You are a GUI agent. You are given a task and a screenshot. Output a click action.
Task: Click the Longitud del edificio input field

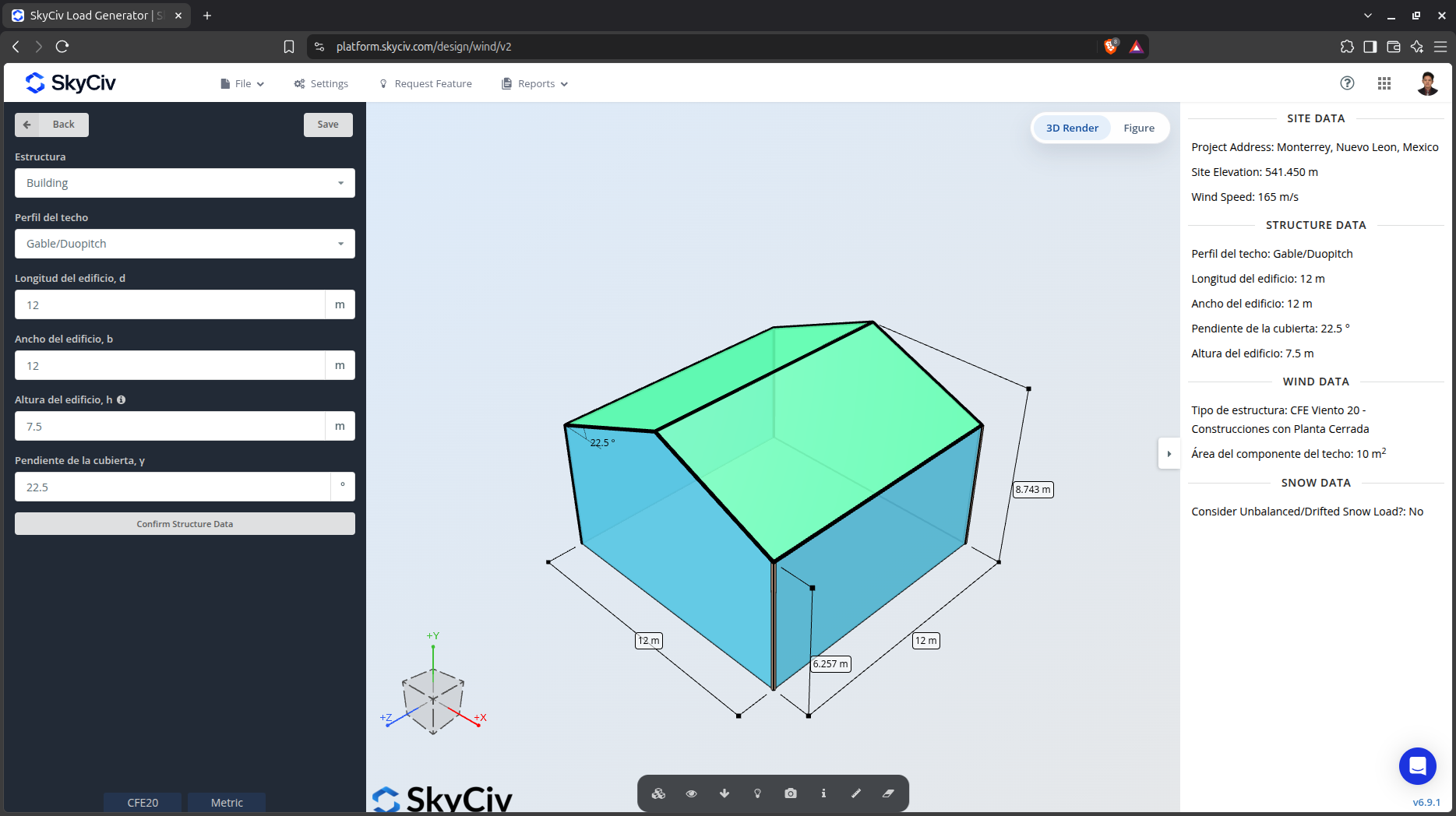pyautogui.click(x=170, y=304)
